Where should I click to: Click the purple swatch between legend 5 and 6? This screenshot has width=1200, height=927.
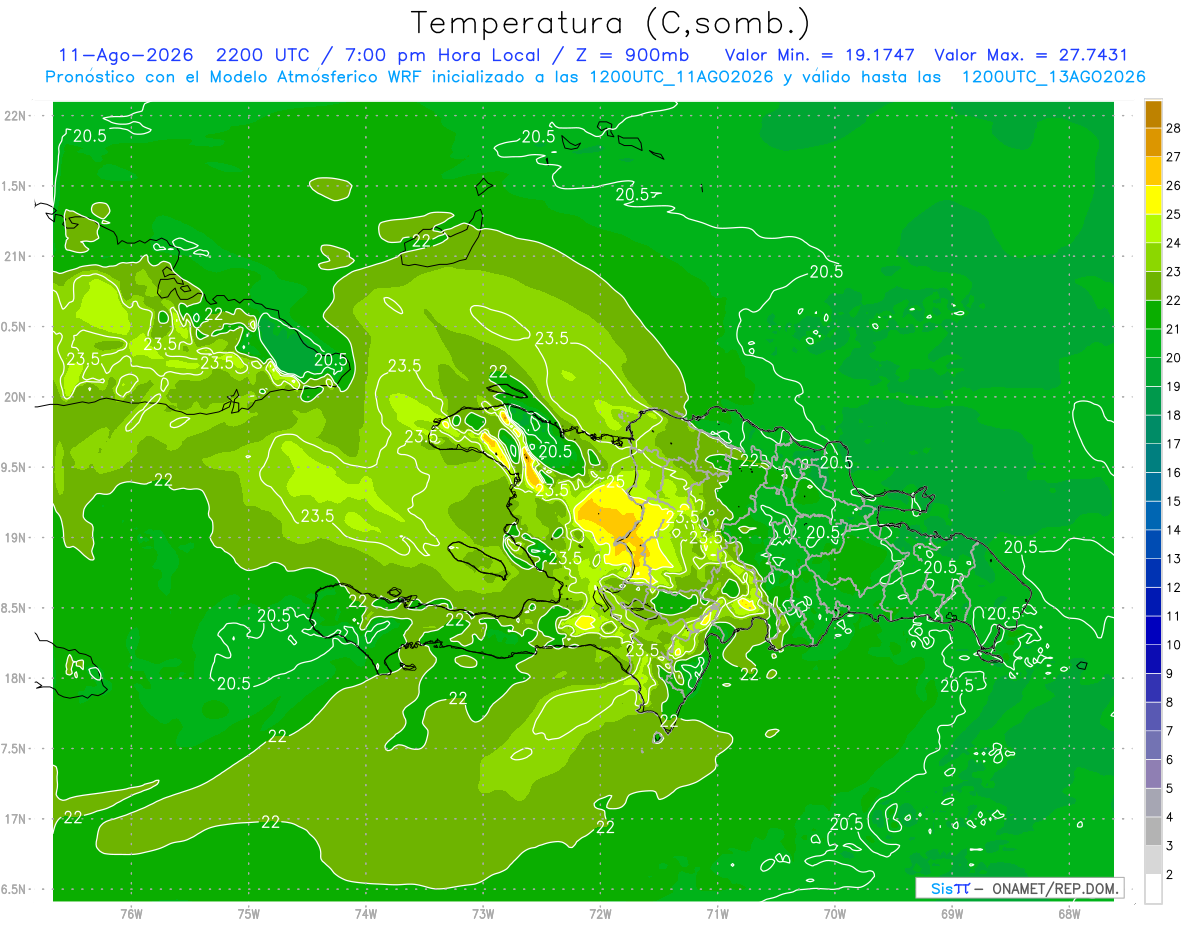(x=1154, y=774)
